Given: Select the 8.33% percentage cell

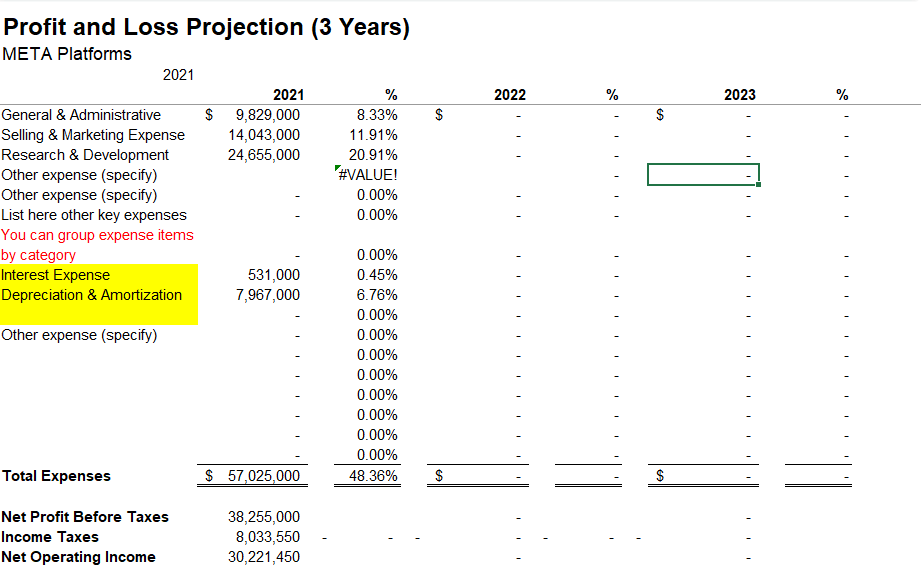Looking at the screenshot, I should [x=377, y=115].
